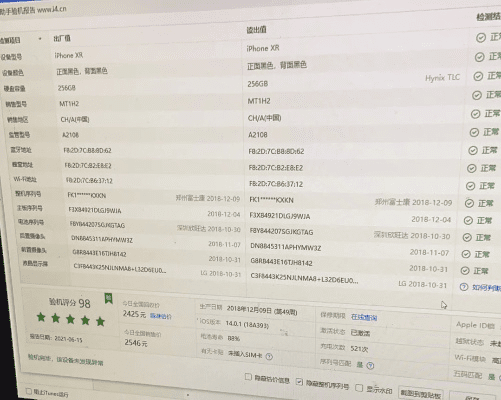Click the Hynix TLC text
The image size is (501, 400).
coord(442,78)
